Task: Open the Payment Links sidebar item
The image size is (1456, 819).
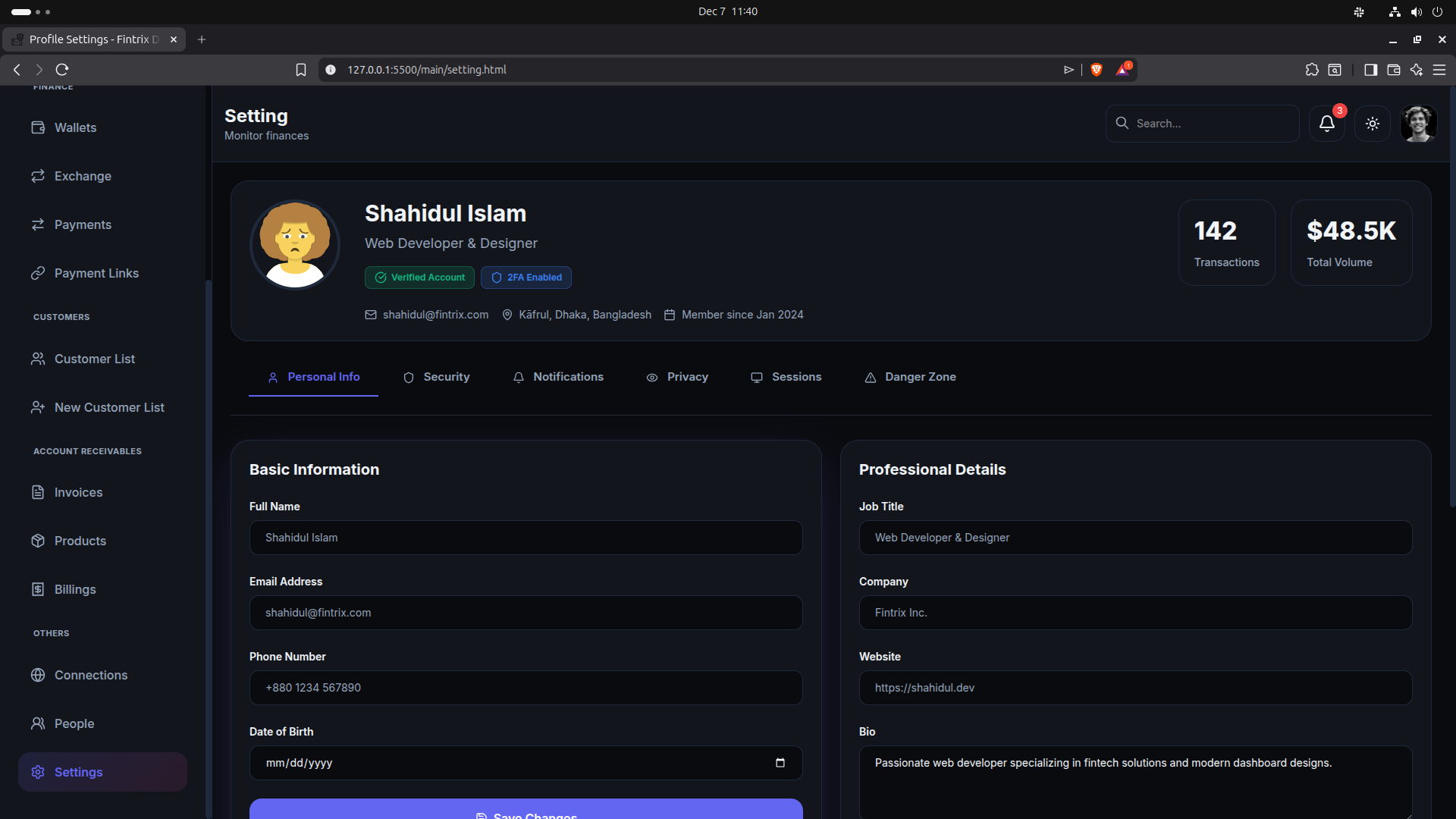Action: pyautogui.click(x=96, y=273)
